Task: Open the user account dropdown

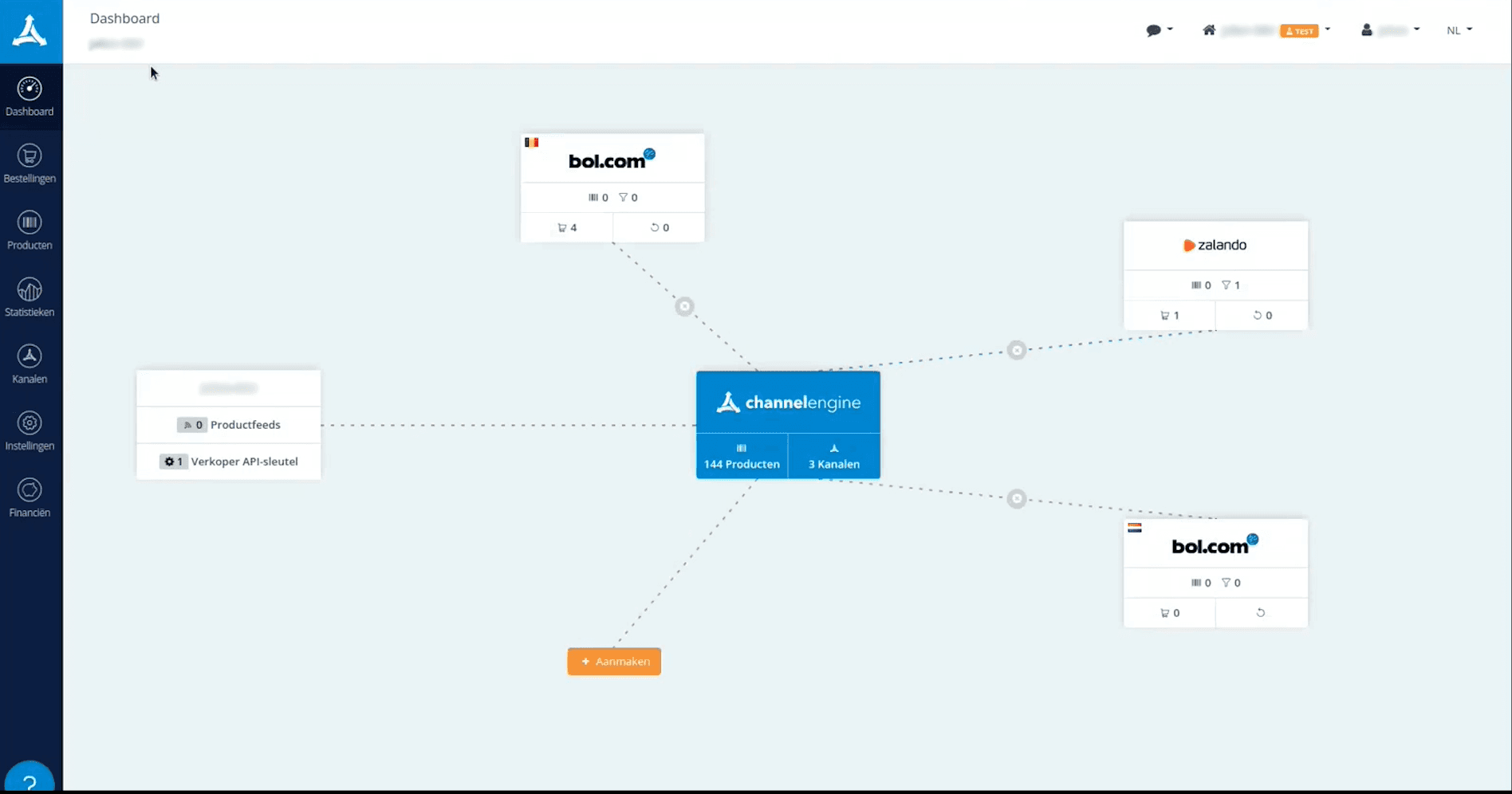Action: click(x=1390, y=30)
